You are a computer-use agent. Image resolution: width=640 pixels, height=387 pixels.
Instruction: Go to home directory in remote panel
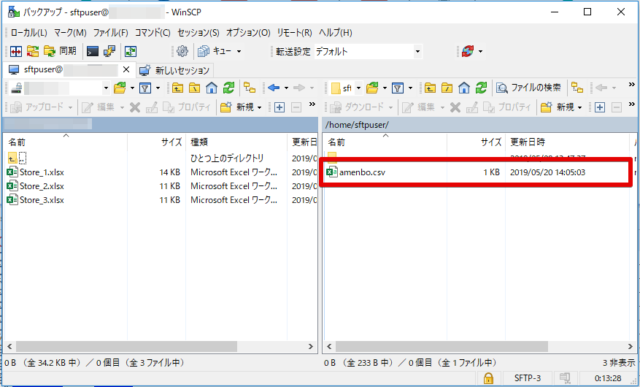pos(464,88)
